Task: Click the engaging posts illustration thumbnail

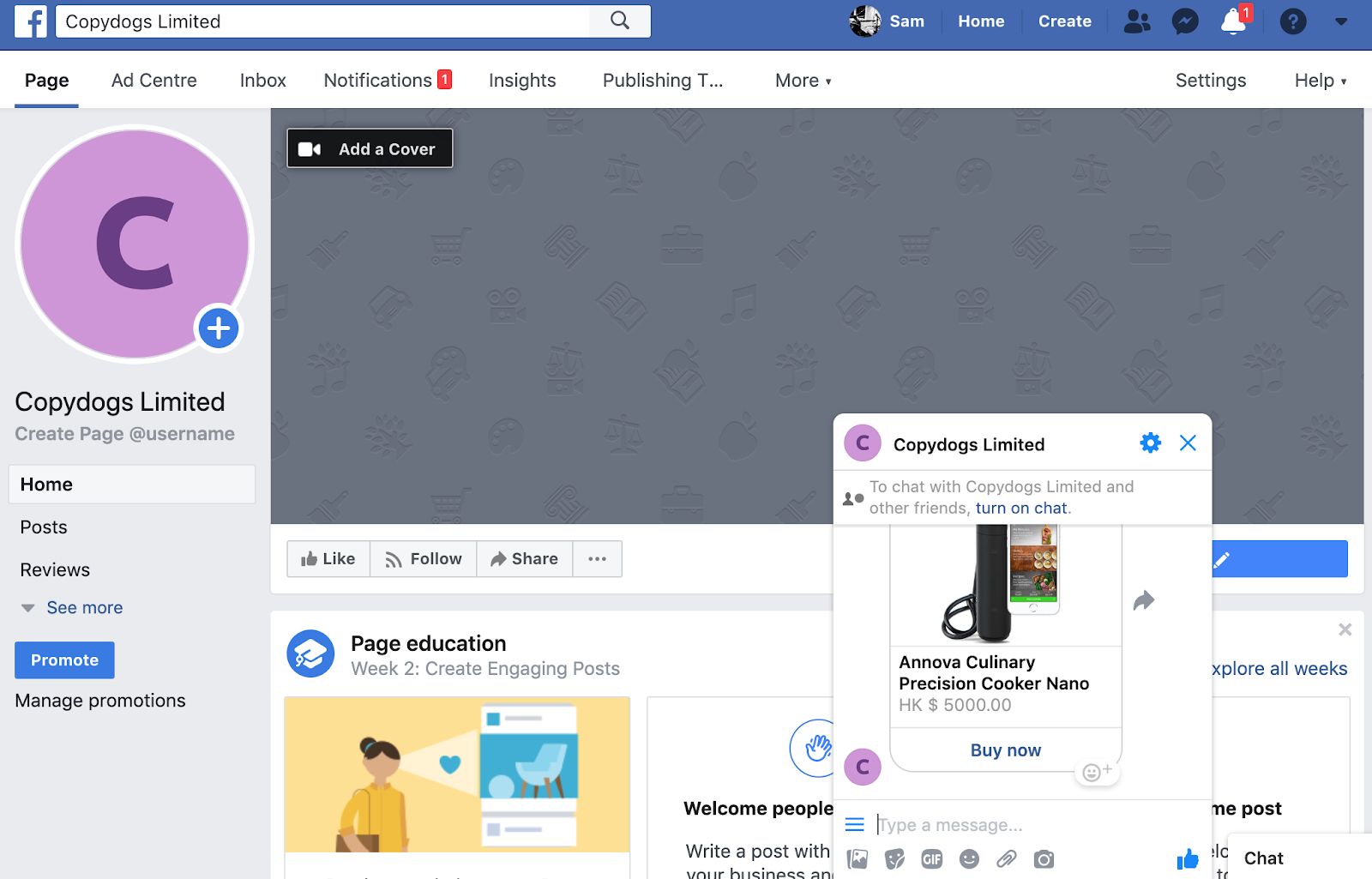Action: 457,774
